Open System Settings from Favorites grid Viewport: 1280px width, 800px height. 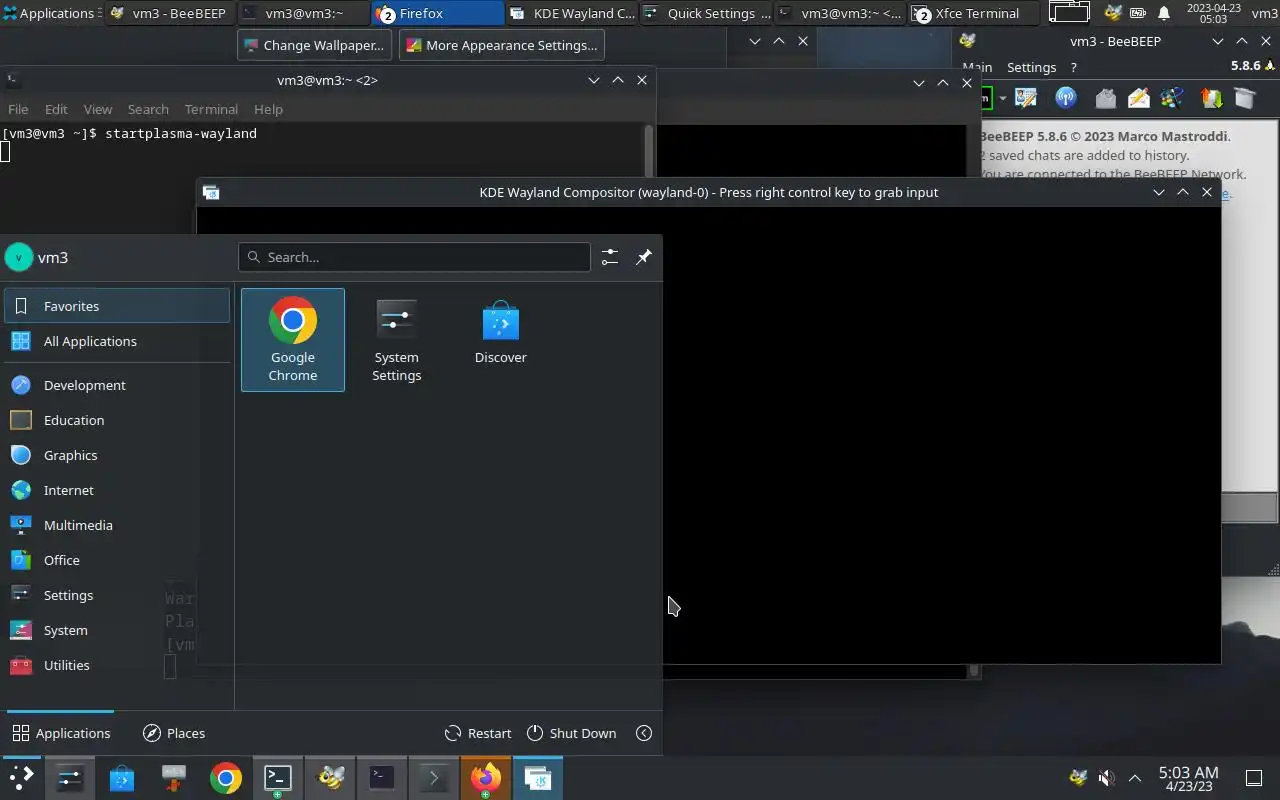point(397,340)
